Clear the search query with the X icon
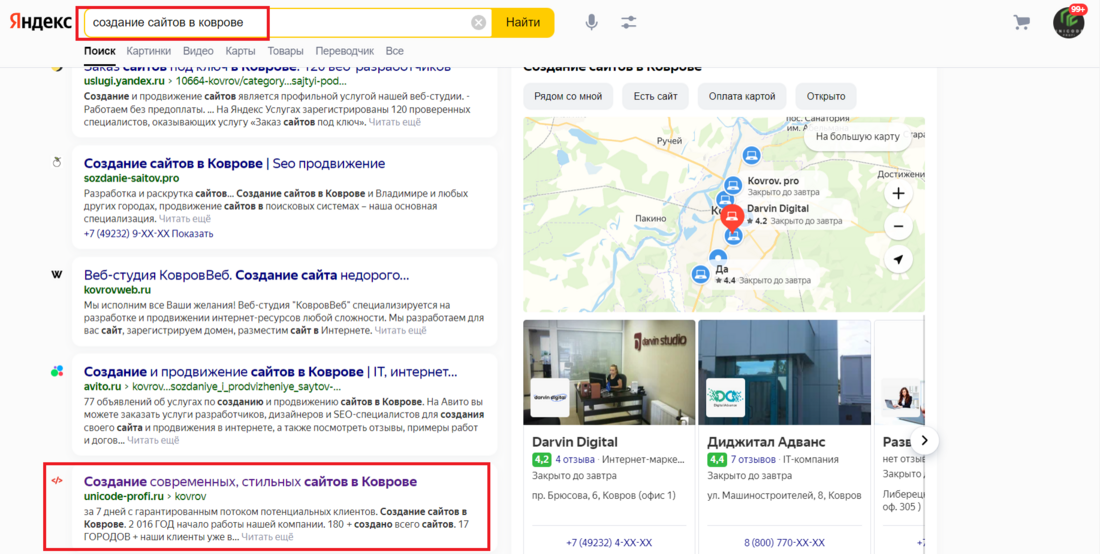This screenshot has width=1100, height=554. pos(478,22)
